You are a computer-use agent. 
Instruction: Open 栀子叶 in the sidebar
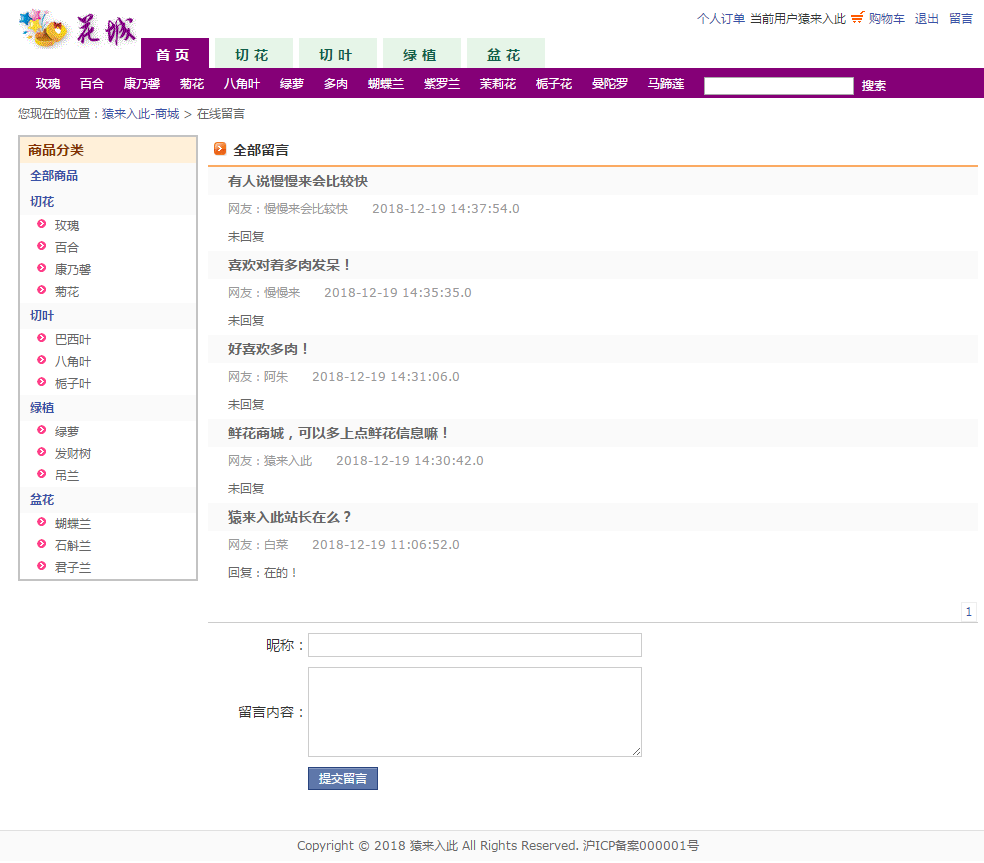(x=73, y=383)
